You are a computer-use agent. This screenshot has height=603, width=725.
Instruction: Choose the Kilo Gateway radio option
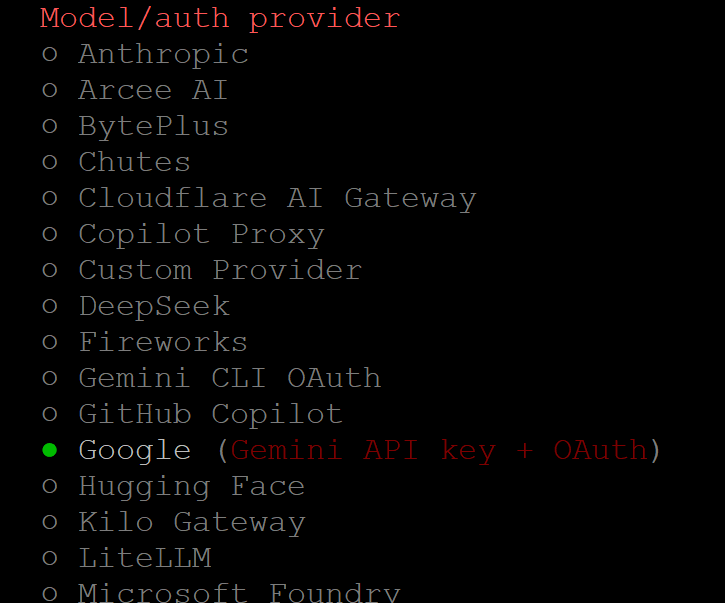click(x=50, y=523)
